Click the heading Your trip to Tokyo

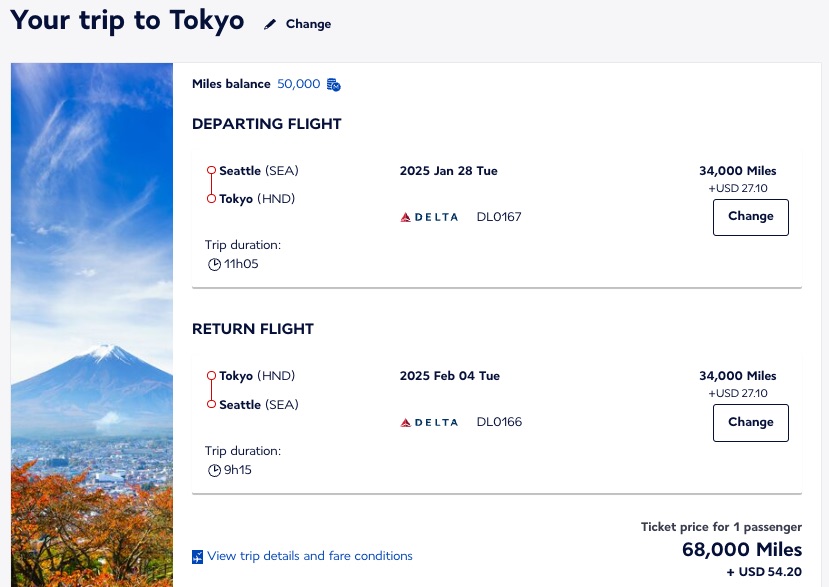(x=127, y=20)
